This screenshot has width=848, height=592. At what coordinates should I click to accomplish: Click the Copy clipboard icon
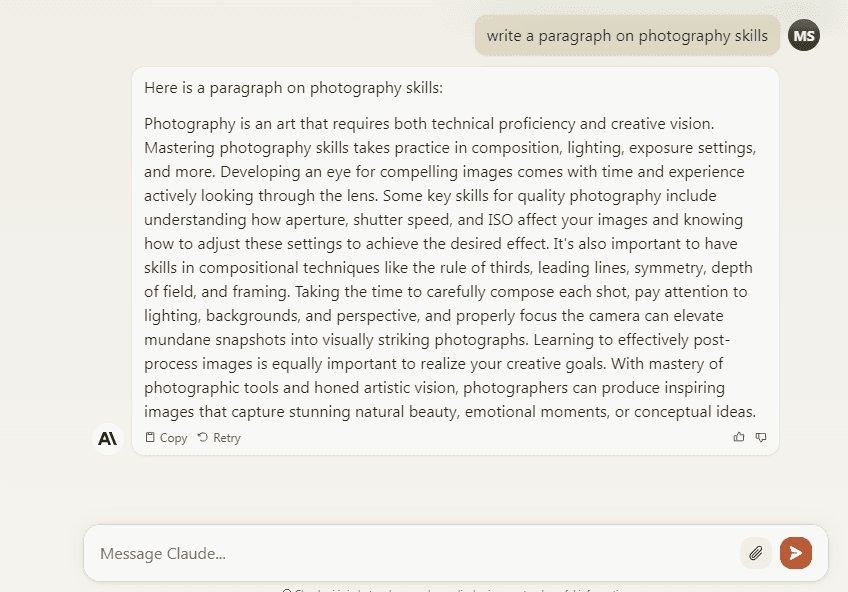point(150,438)
